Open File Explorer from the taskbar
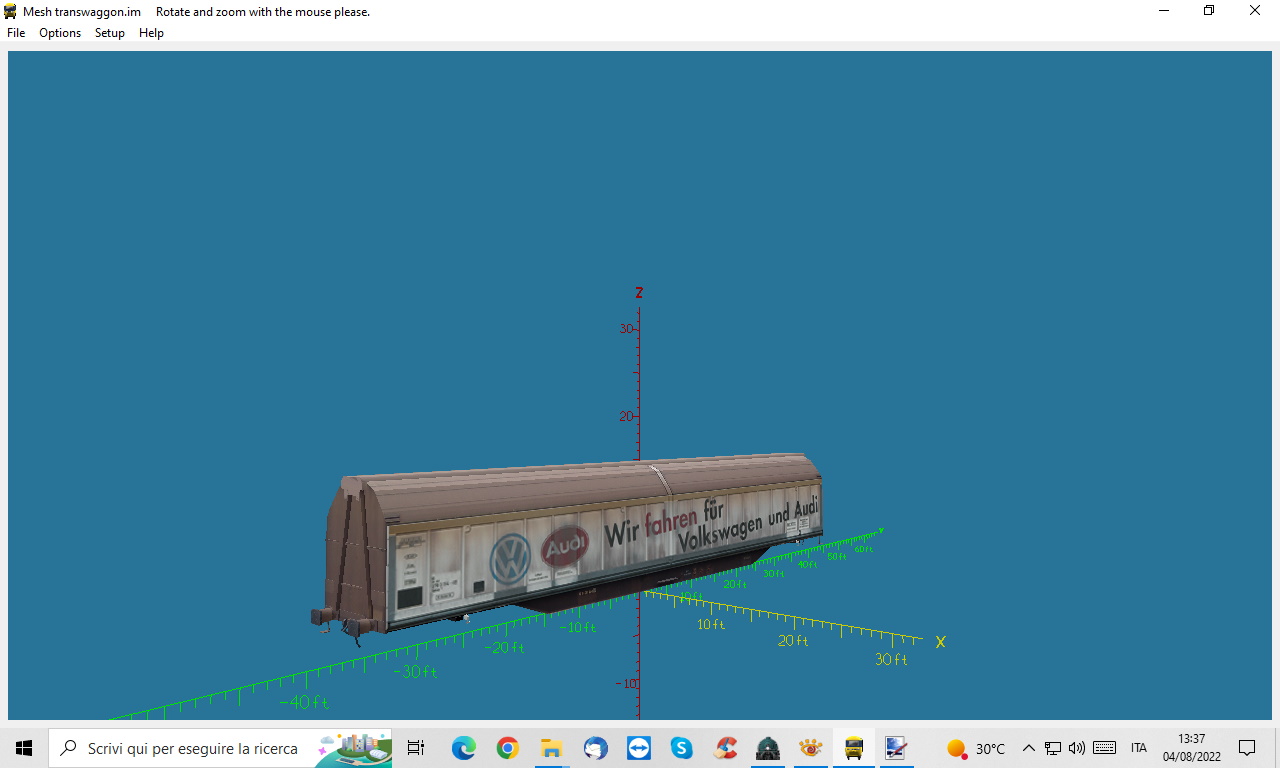Screen dimensions: 1280x768 [x=551, y=748]
